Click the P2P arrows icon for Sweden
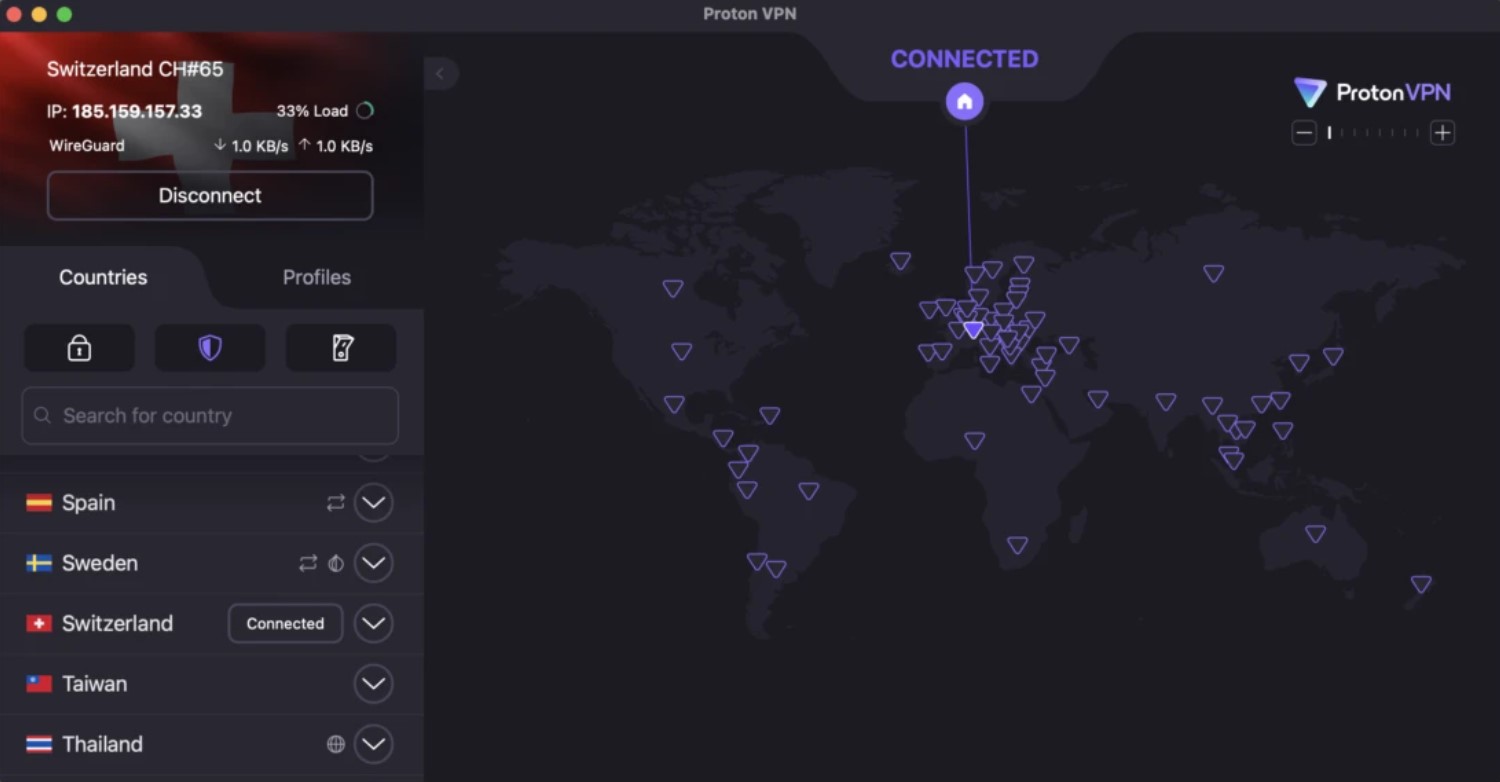 pos(308,563)
